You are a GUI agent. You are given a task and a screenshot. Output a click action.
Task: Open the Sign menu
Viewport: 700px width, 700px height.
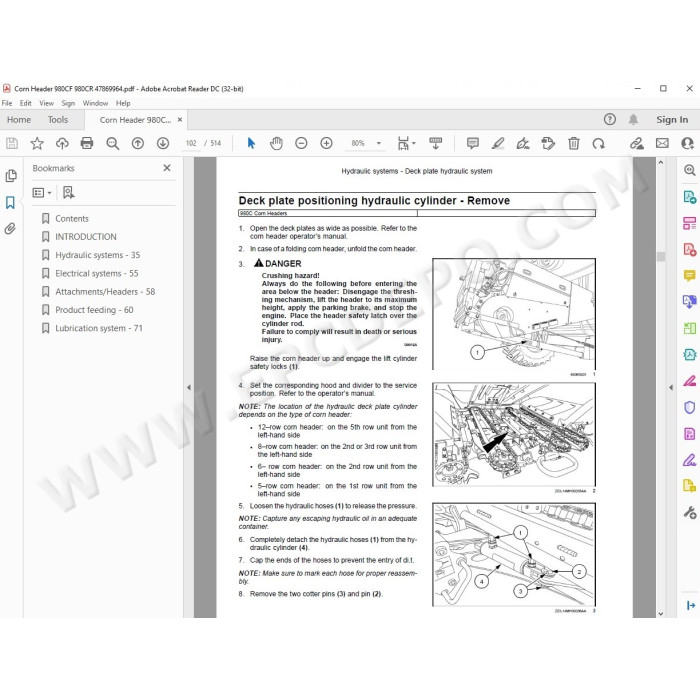68,103
